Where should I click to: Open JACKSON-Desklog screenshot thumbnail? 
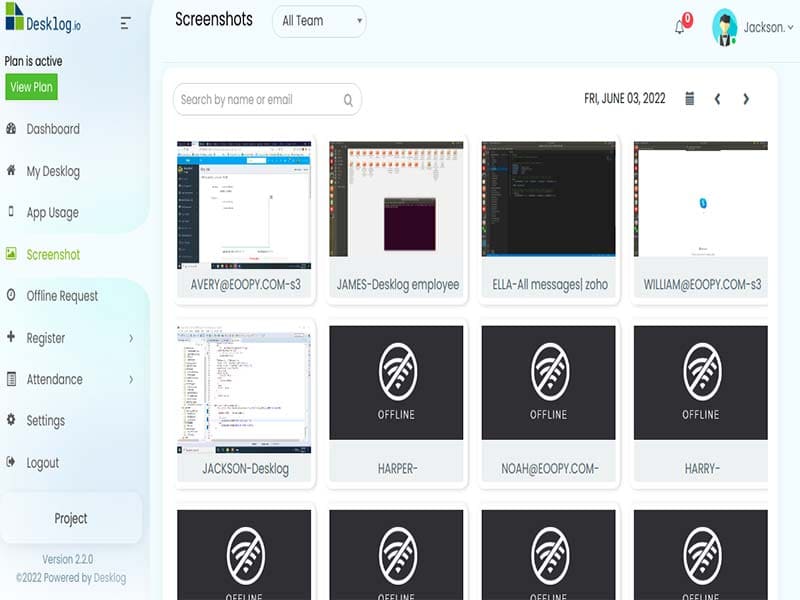[x=244, y=389]
